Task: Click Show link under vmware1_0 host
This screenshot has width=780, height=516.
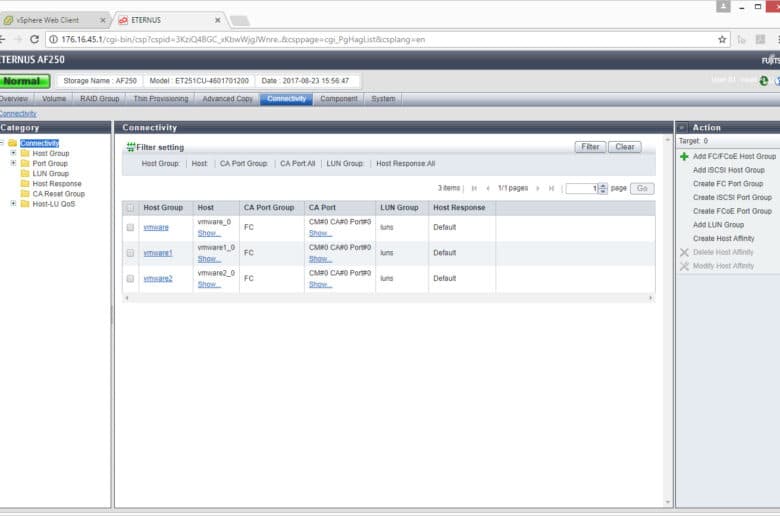Action: pos(209,259)
